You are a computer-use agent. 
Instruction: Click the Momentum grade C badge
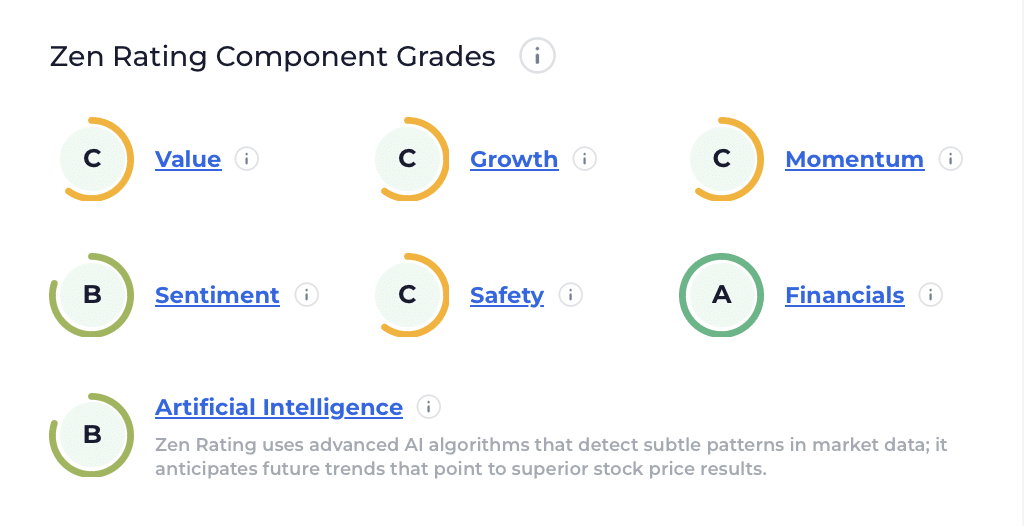coord(722,159)
